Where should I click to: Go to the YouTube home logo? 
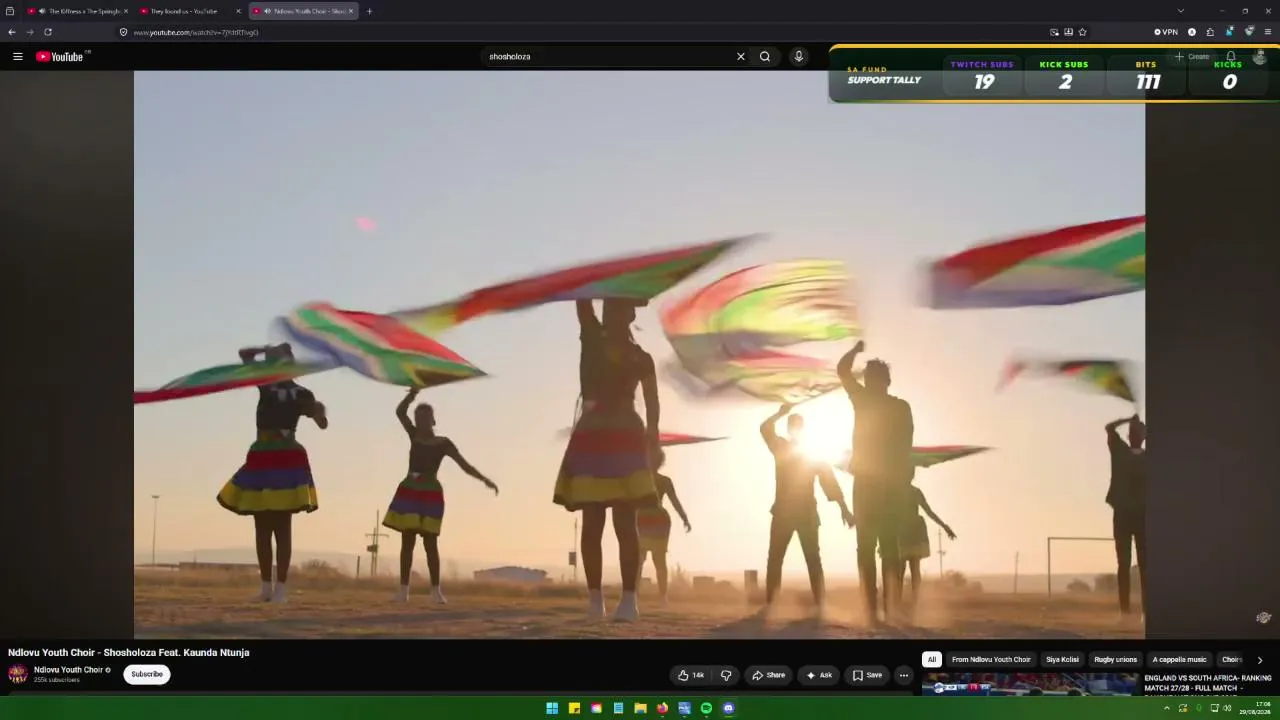point(62,56)
